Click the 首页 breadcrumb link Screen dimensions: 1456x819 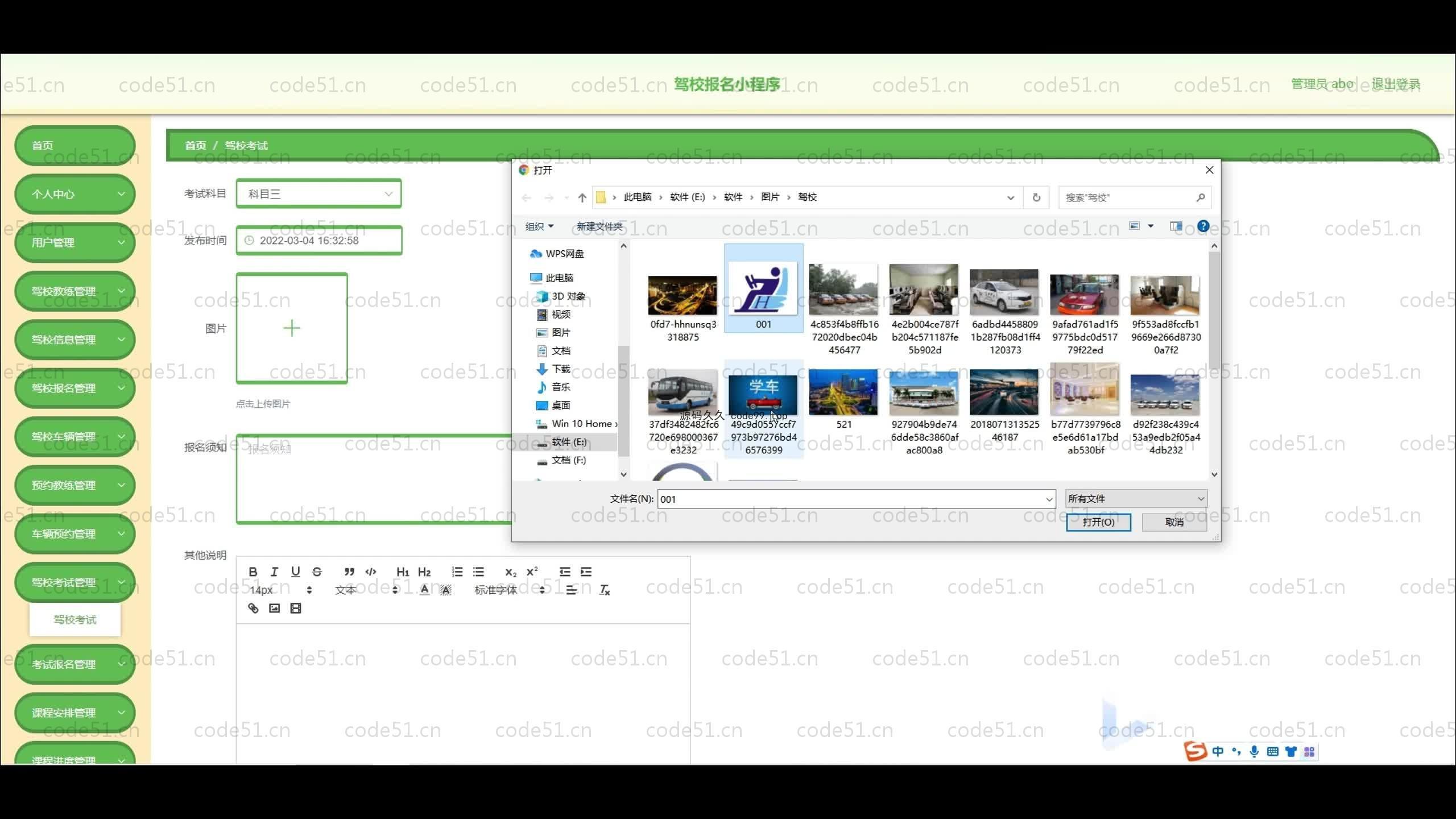click(195, 146)
